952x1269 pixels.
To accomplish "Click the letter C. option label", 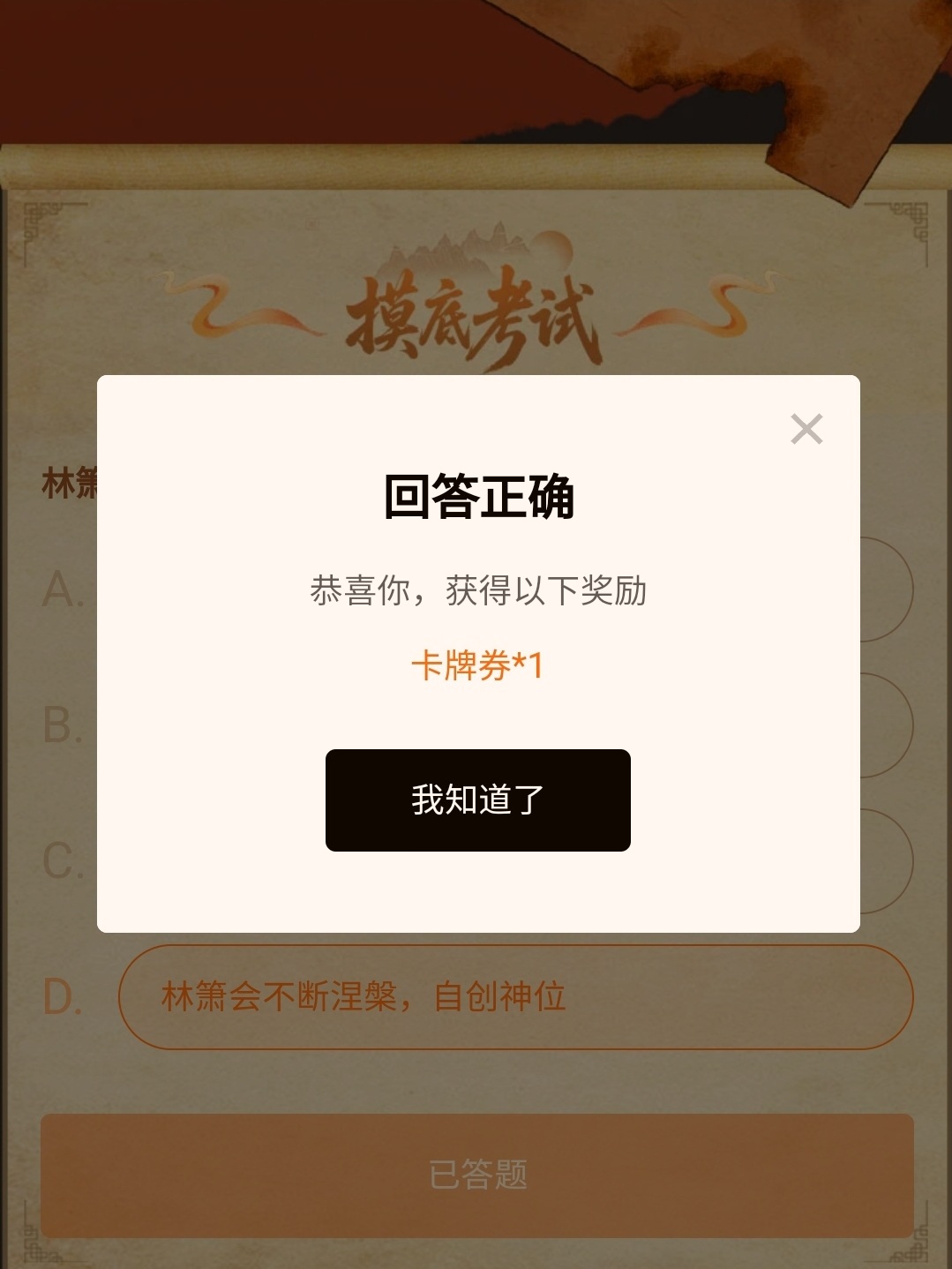I will [63, 861].
